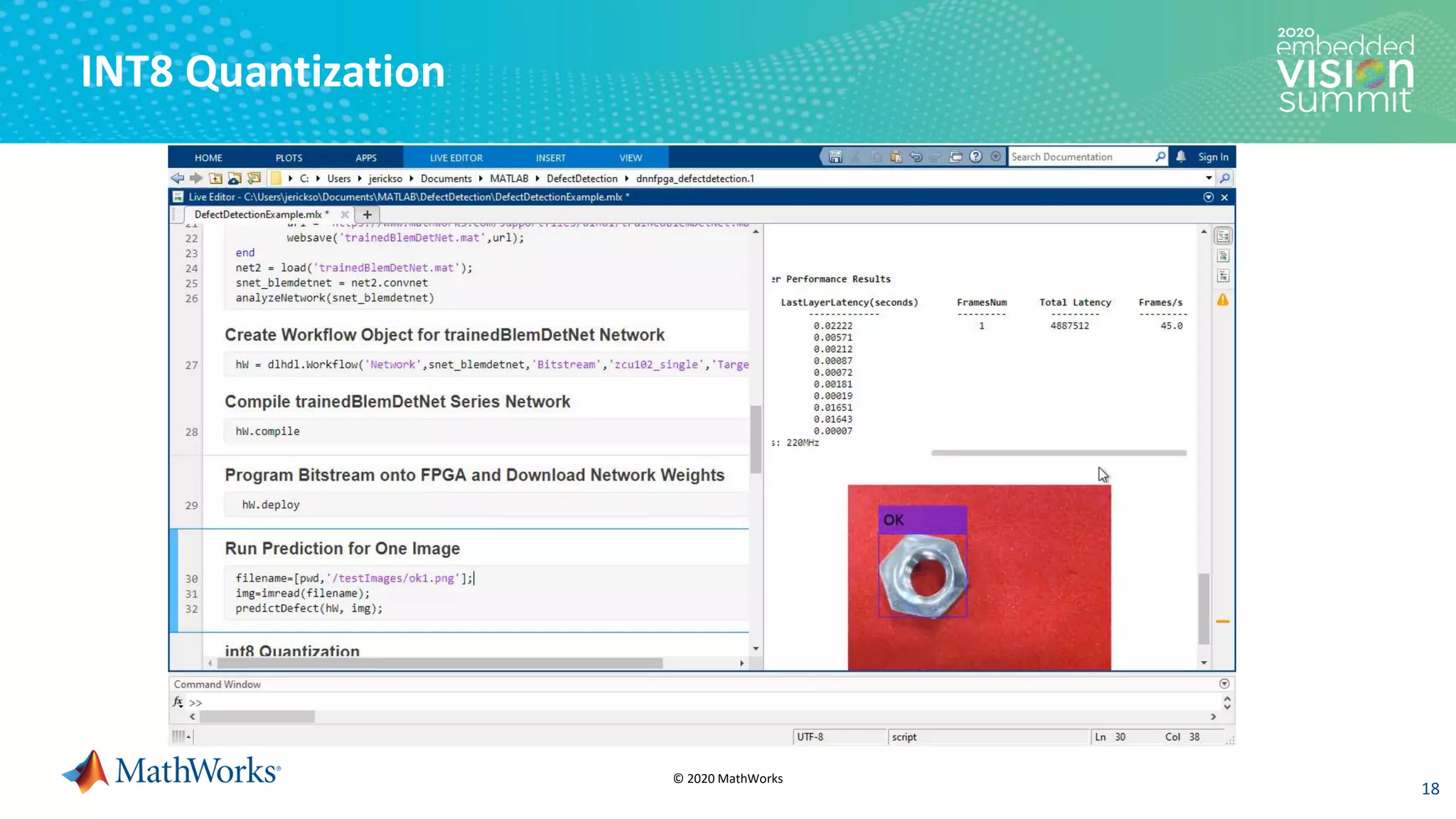Switch to the PLOTS tab
The image size is (1456, 819).
point(289,158)
